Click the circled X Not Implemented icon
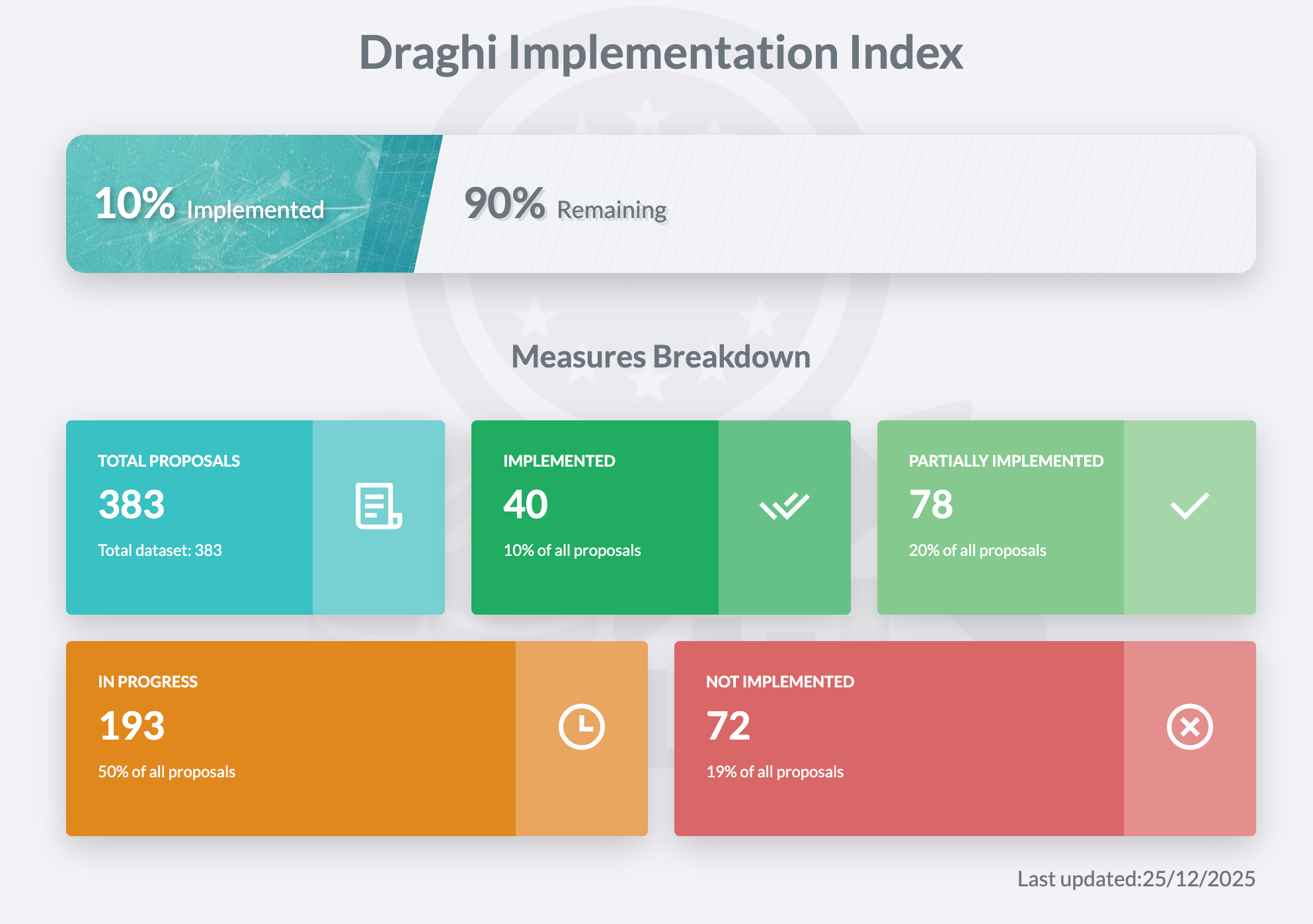The height and width of the screenshot is (924, 1313). (1189, 726)
